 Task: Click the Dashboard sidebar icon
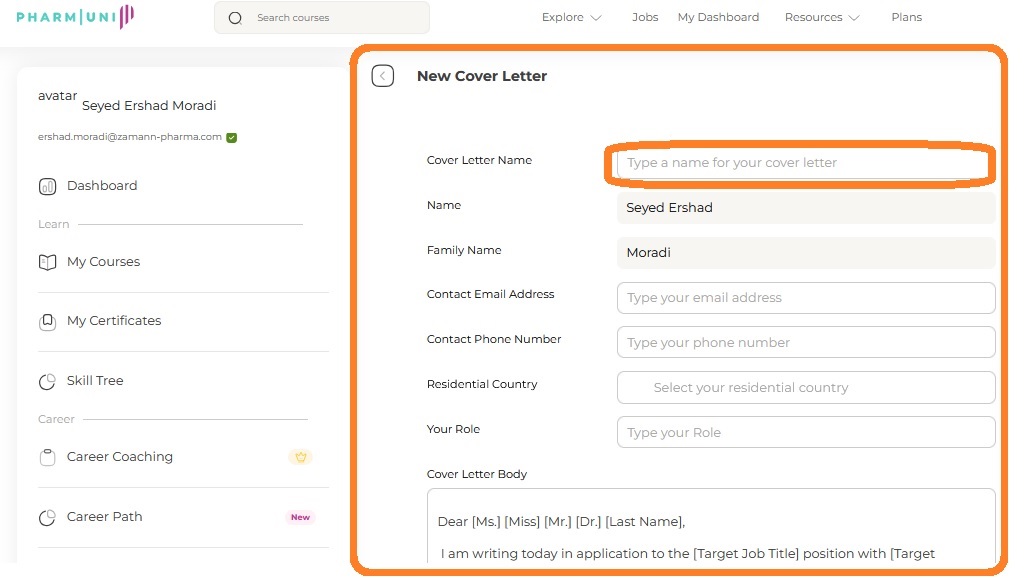click(47, 186)
